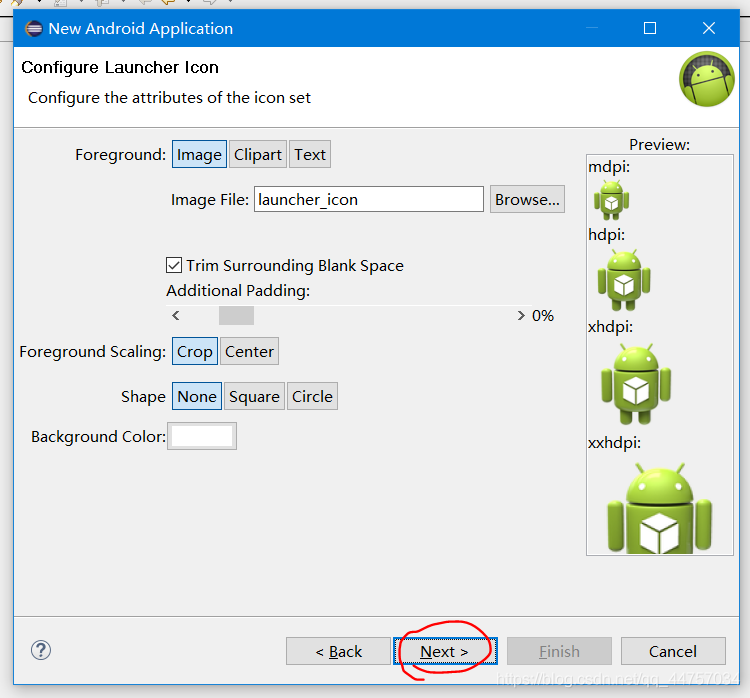The width and height of the screenshot is (750, 698).
Task: Click the Additional Padding slider thumb
Action: pos(236,315)
